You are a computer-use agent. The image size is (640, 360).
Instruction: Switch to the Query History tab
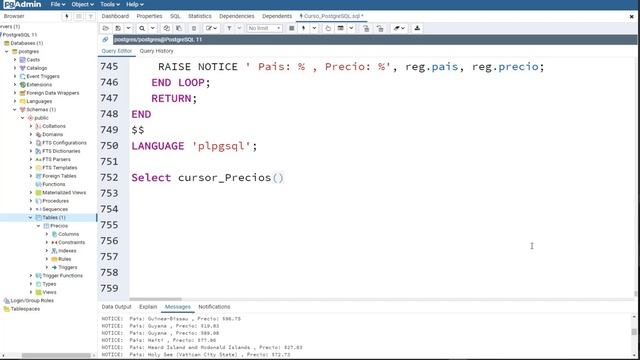(156, 51)
